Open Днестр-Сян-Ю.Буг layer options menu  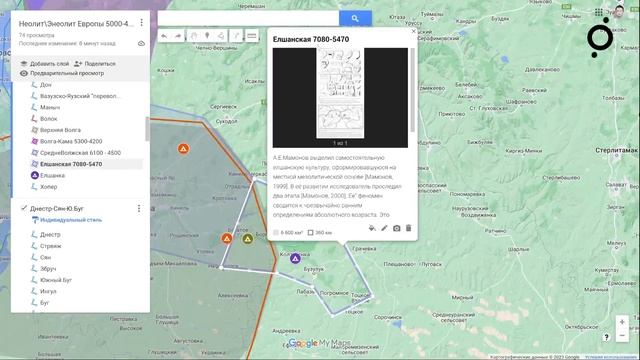(x=139, y=209)
